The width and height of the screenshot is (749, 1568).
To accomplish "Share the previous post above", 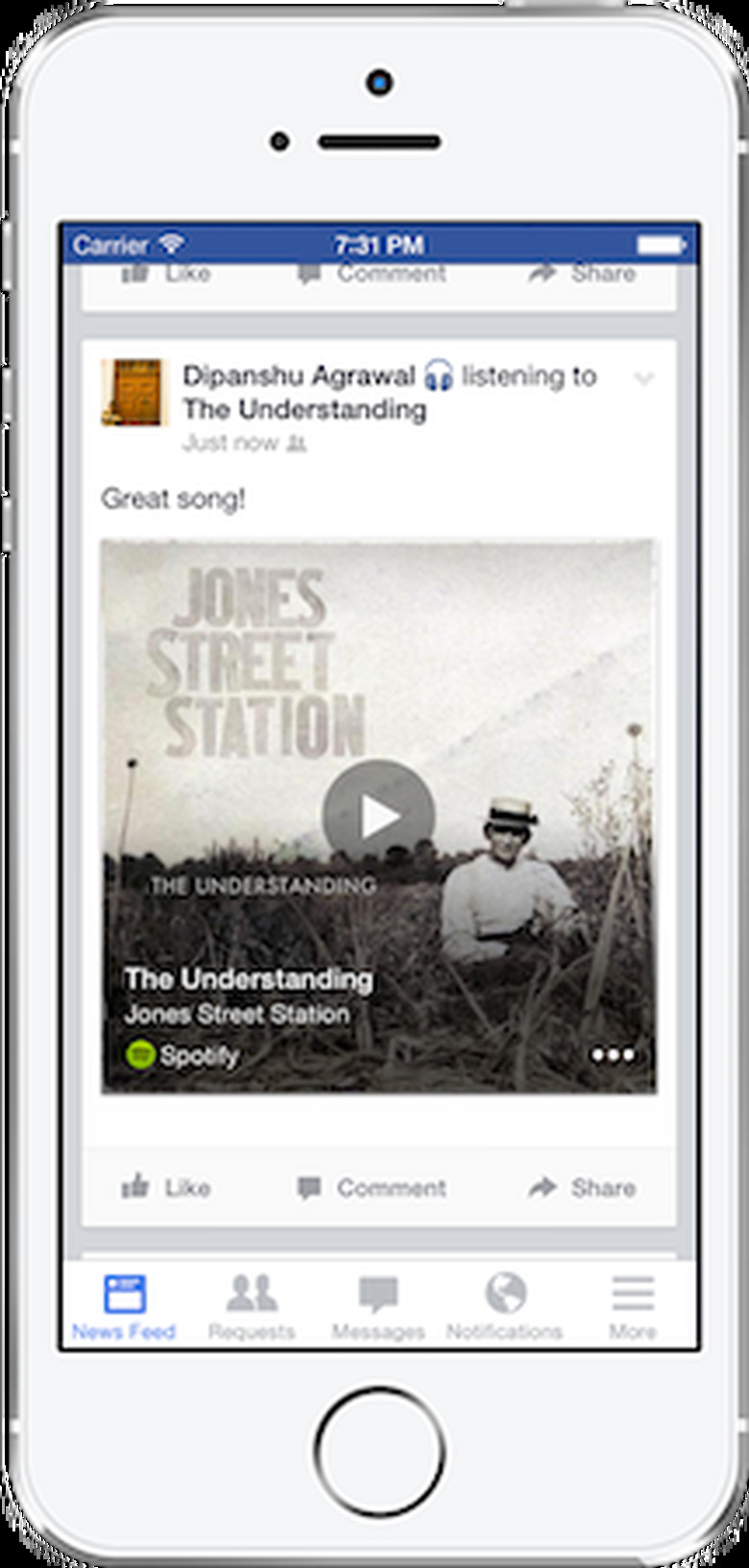I will pos(582,274).
